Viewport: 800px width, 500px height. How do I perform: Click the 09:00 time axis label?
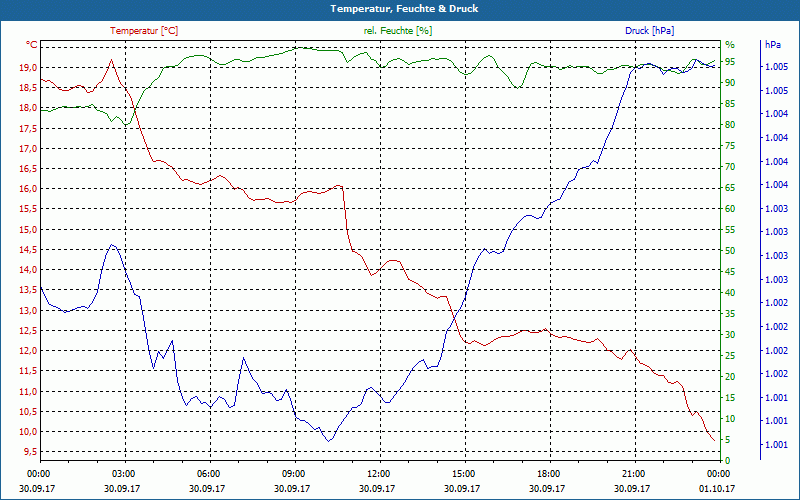(295, 473)
